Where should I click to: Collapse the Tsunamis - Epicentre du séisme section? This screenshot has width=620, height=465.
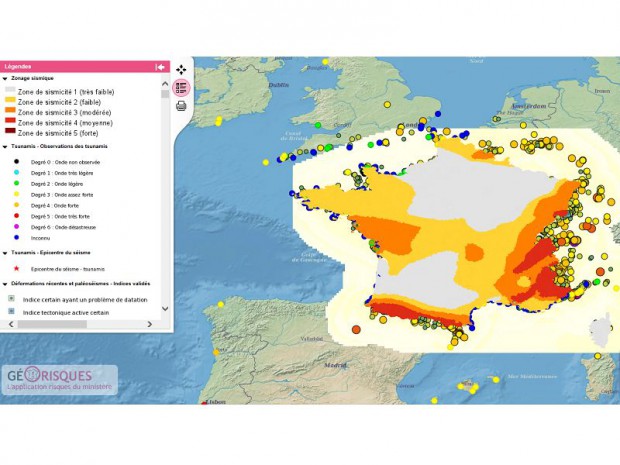5,253
